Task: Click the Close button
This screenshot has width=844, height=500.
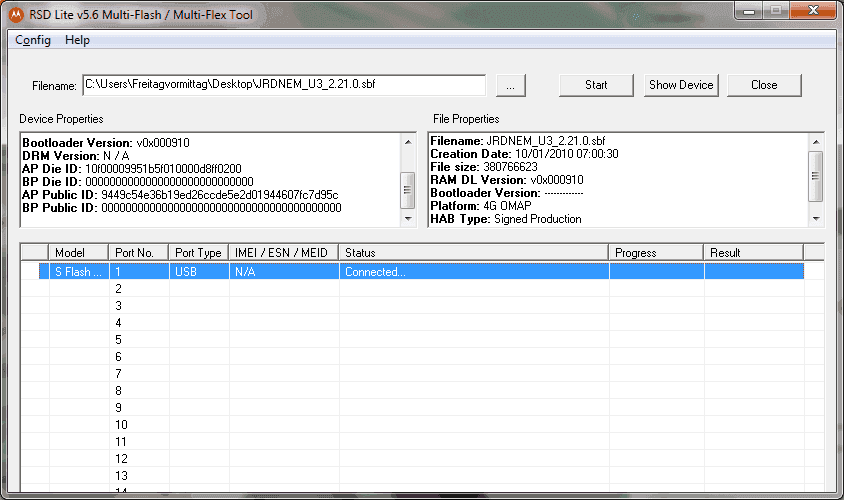Action: [764, 85]
